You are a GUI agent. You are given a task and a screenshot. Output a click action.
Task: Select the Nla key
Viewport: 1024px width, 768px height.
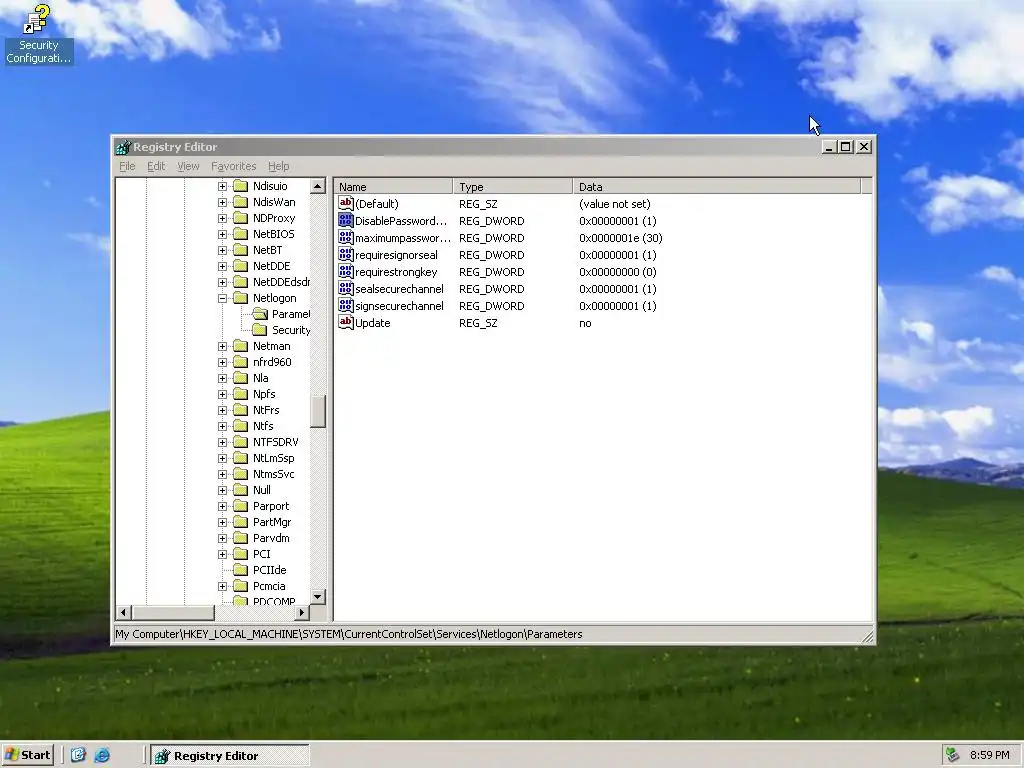261,378
